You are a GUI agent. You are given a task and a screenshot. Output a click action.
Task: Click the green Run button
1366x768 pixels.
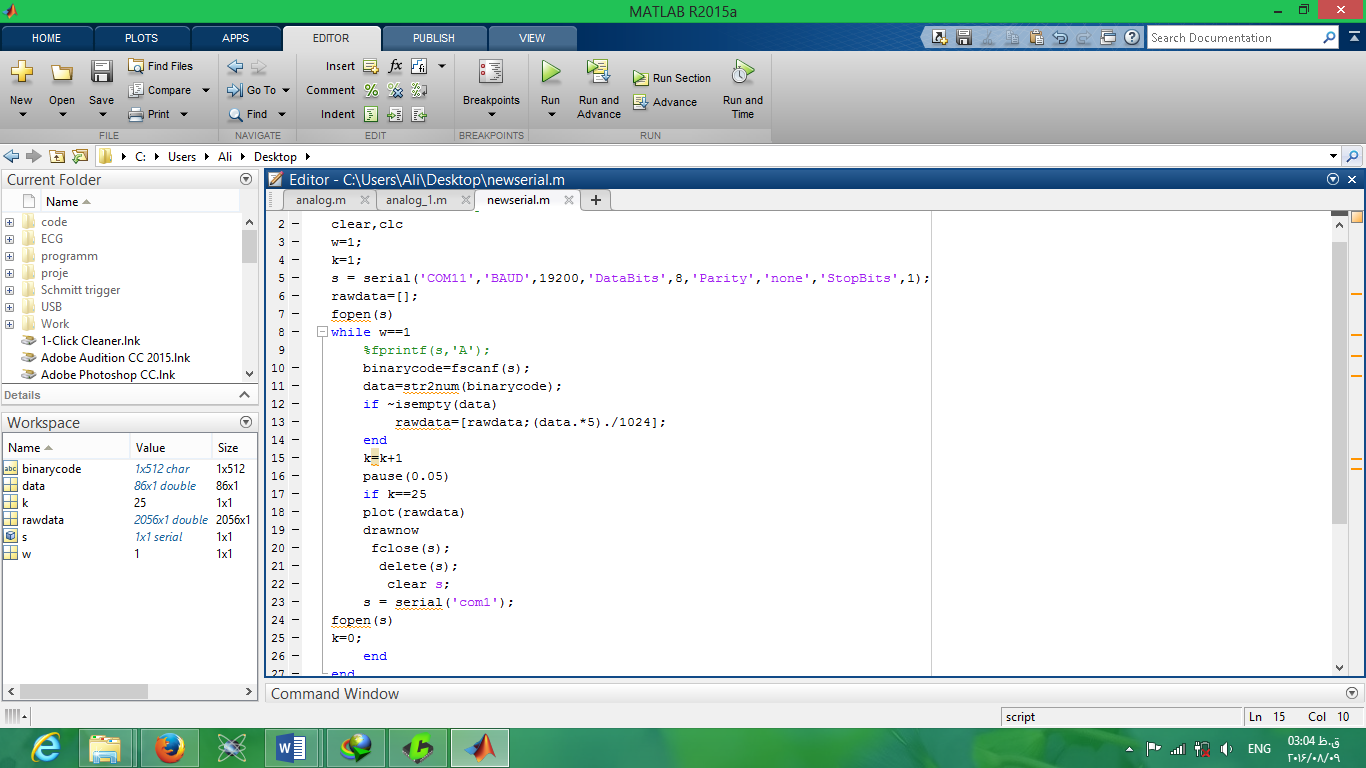550,73
